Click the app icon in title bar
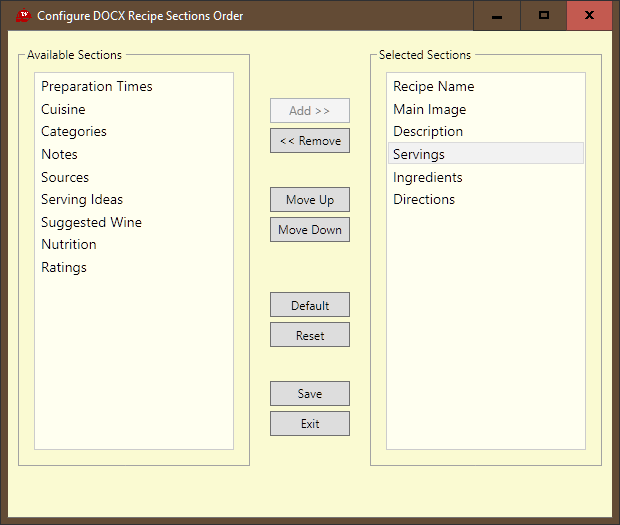The width and height of the screenshot is (620, 525). 24,16
